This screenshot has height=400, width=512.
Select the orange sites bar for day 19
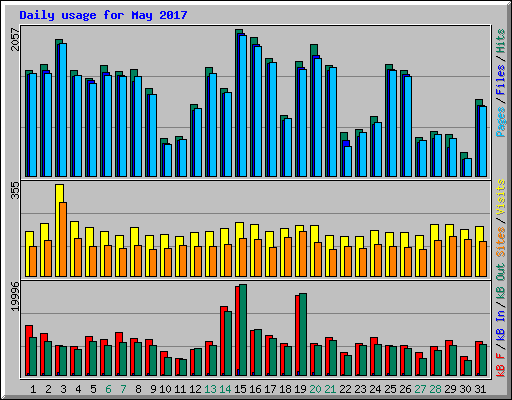click(x=303, y=254)
